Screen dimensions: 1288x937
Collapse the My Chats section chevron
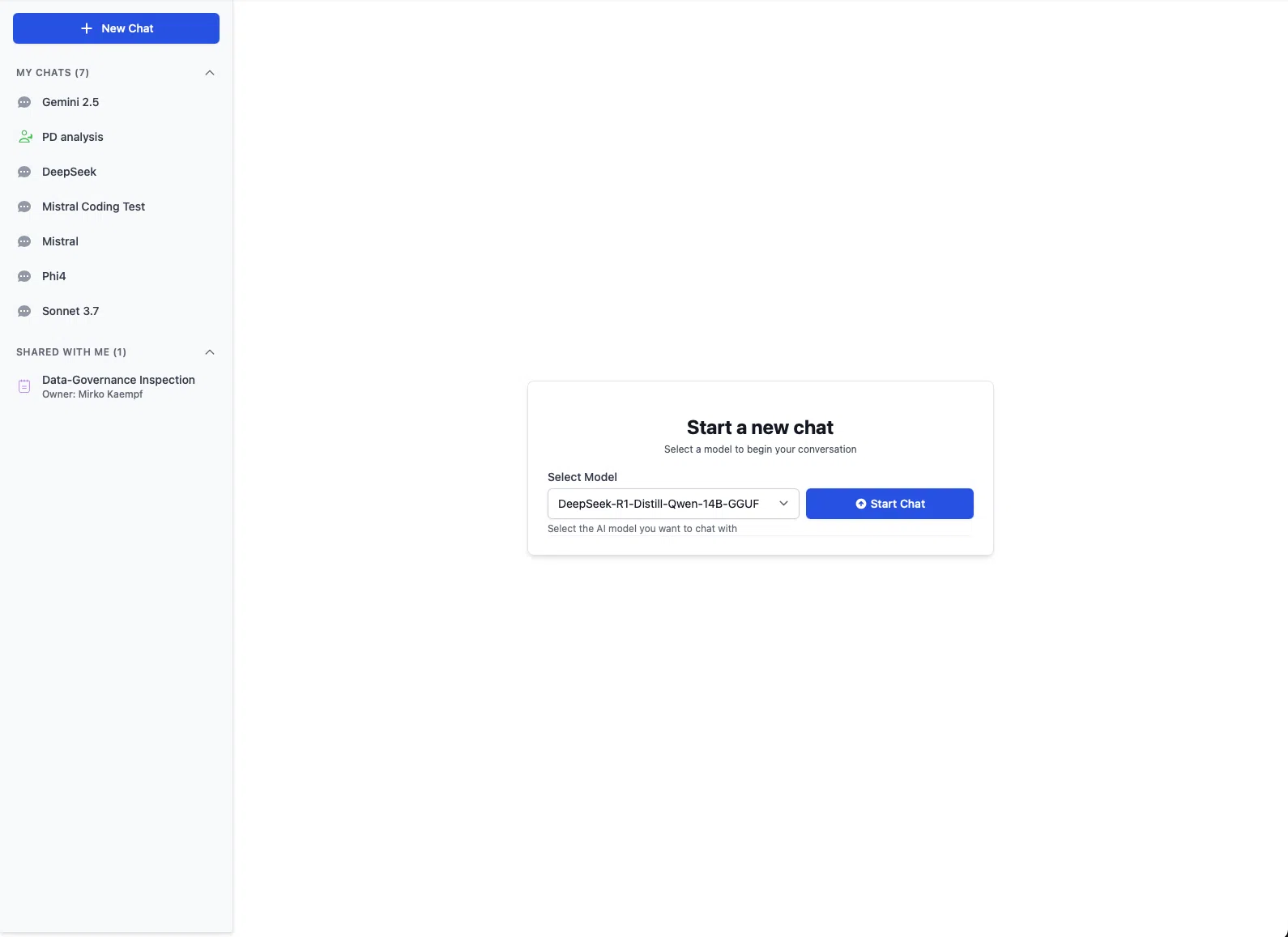click(210, 73)
